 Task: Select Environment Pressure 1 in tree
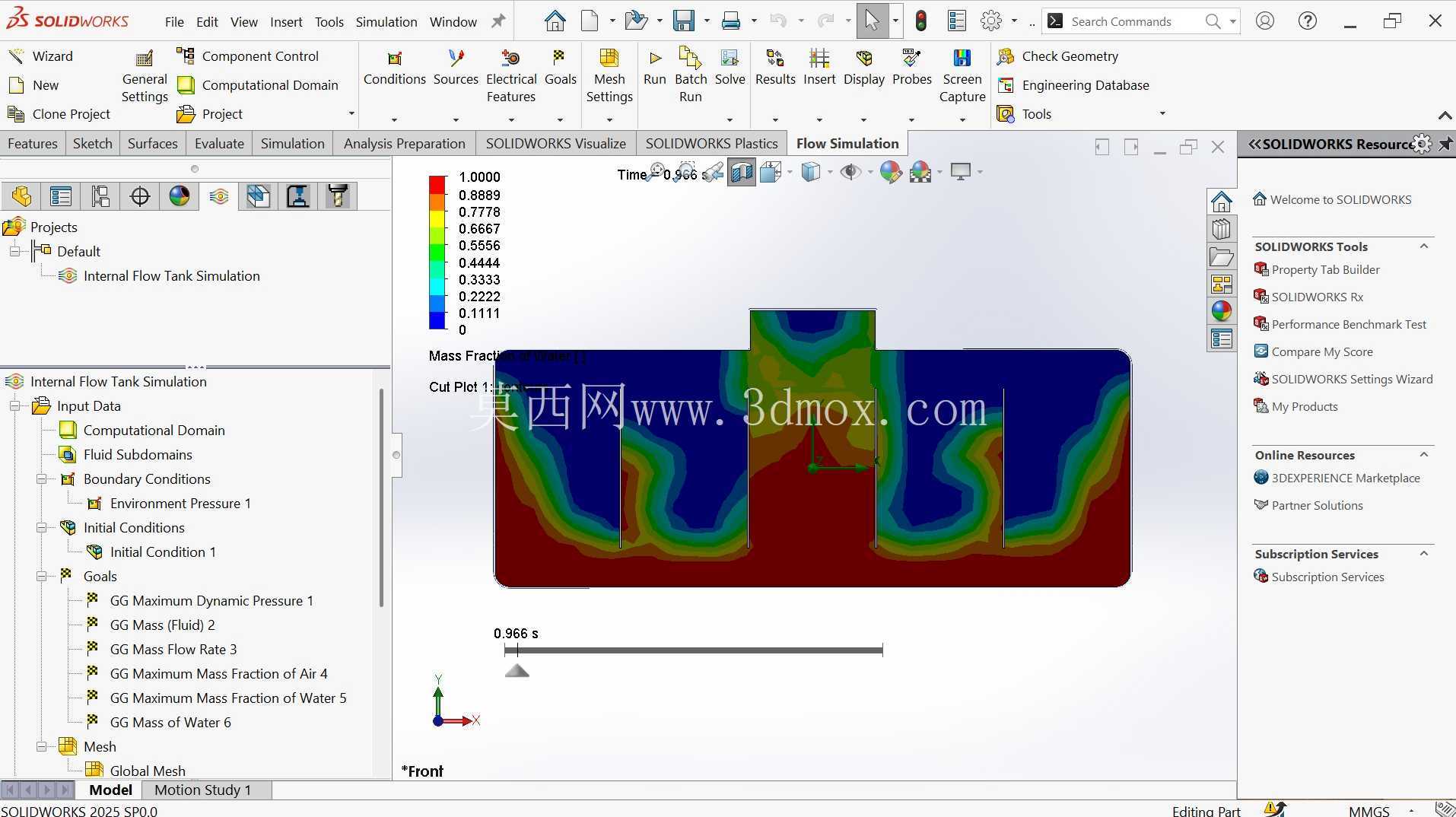point(180,504)
